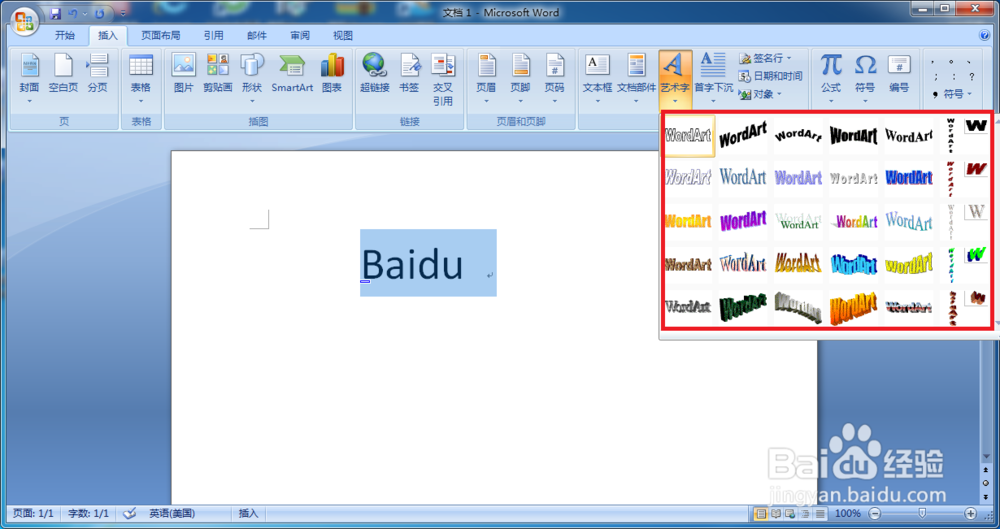This screenshot has width=1000, height=529.
Task: Click the Office button logo
Action: point(24,20)
